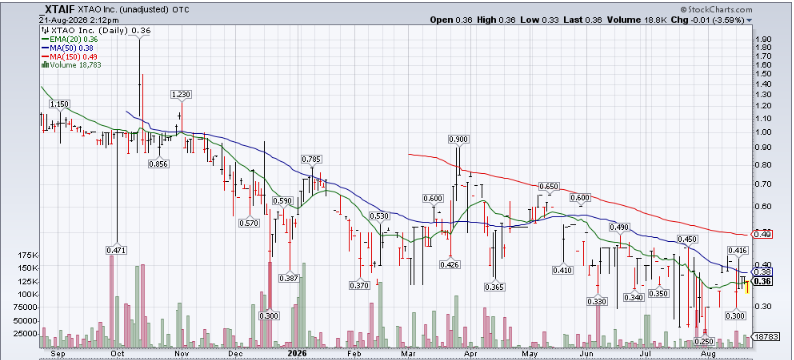Click the StockCharts.com copyright text
This screenshot has height=360, width=794.
716,10
